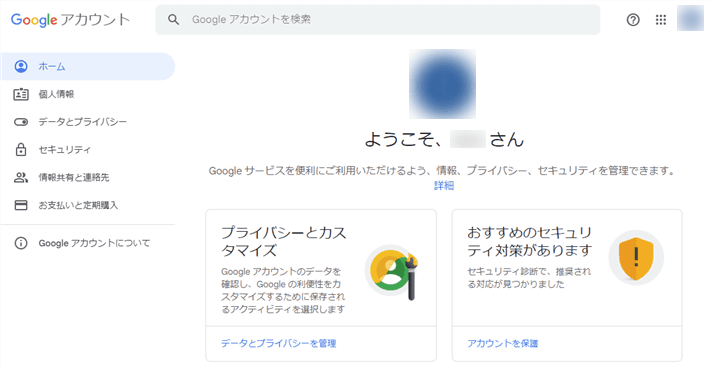This screenshot has height=371, width=710.
Task: Open the account avatar in top right
Action: [x=690, y=19]
